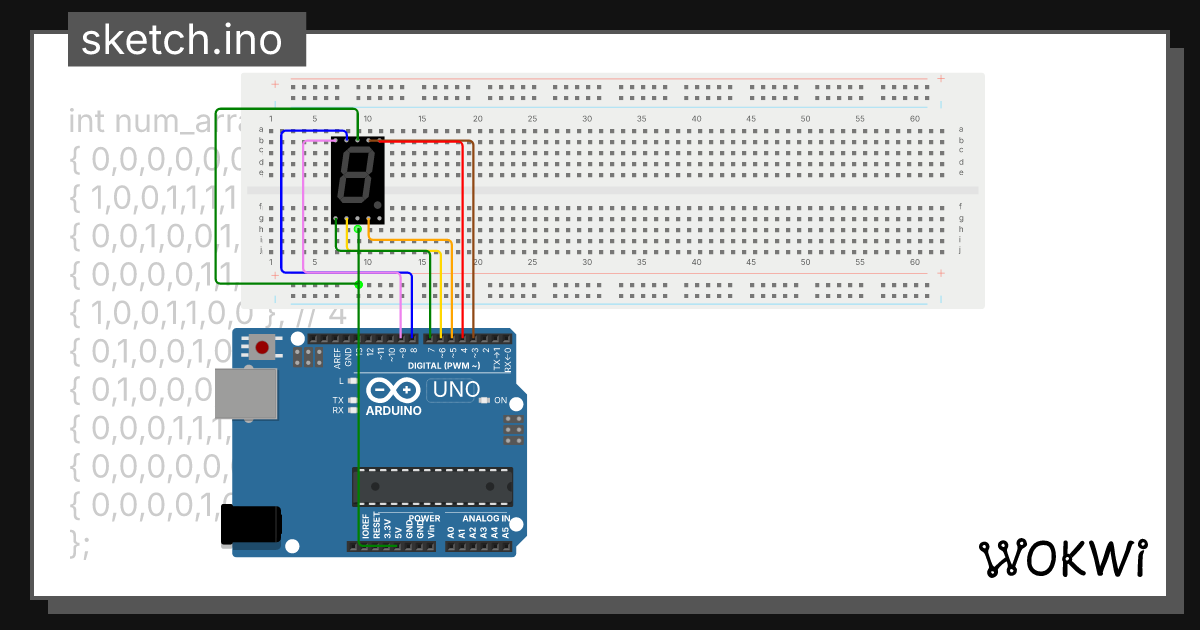The width and height of the screenshot is (1200, 630).
Task: Click the L indicator LED
Action: 352,381
